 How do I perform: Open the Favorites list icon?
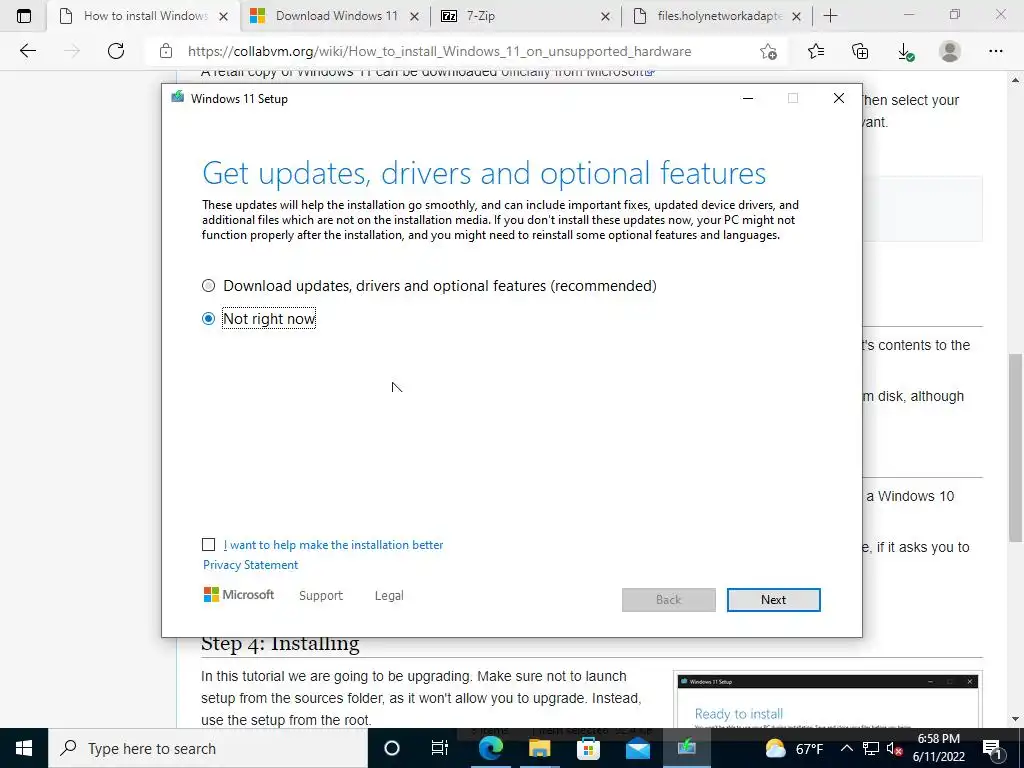(x=816, y=51)
